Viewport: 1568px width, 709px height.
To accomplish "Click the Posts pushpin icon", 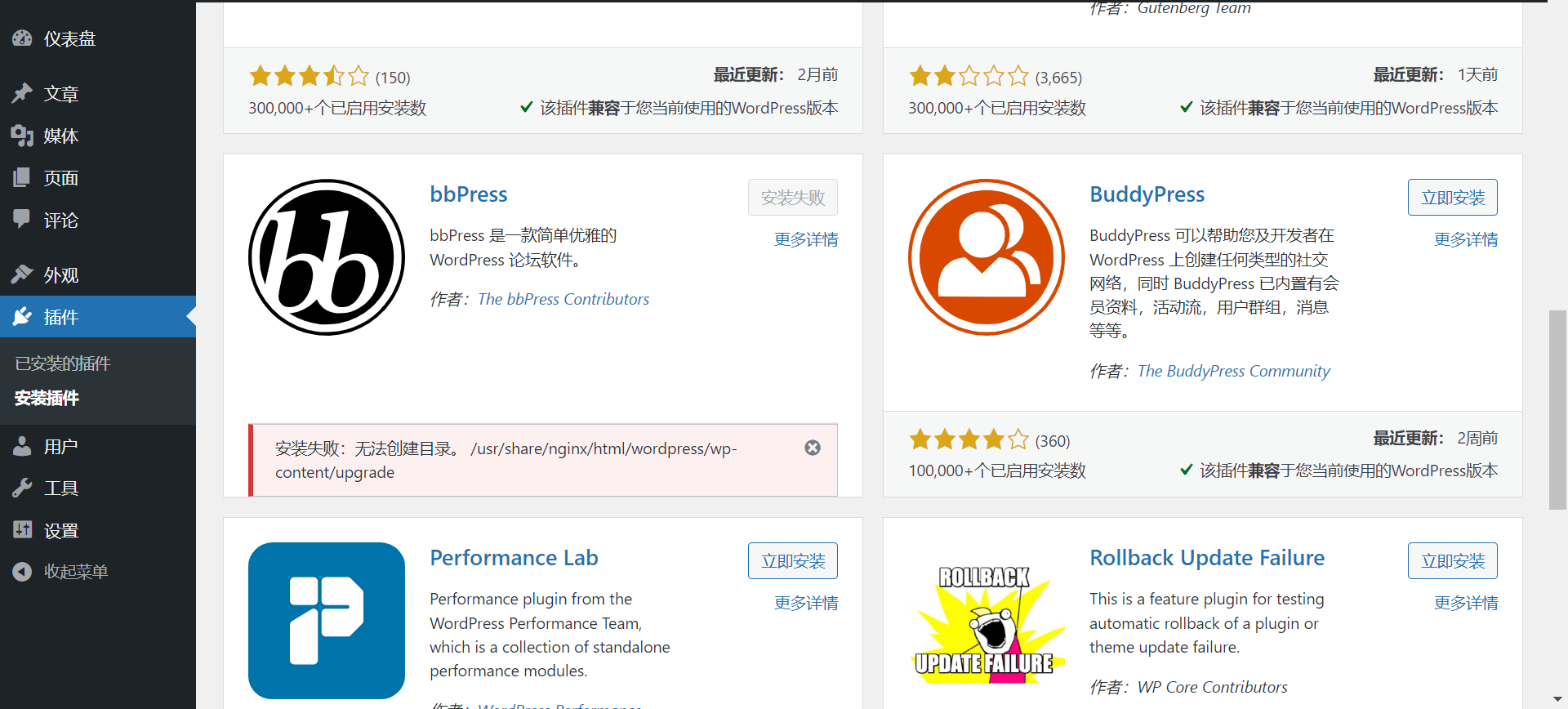I will point(22,93).
